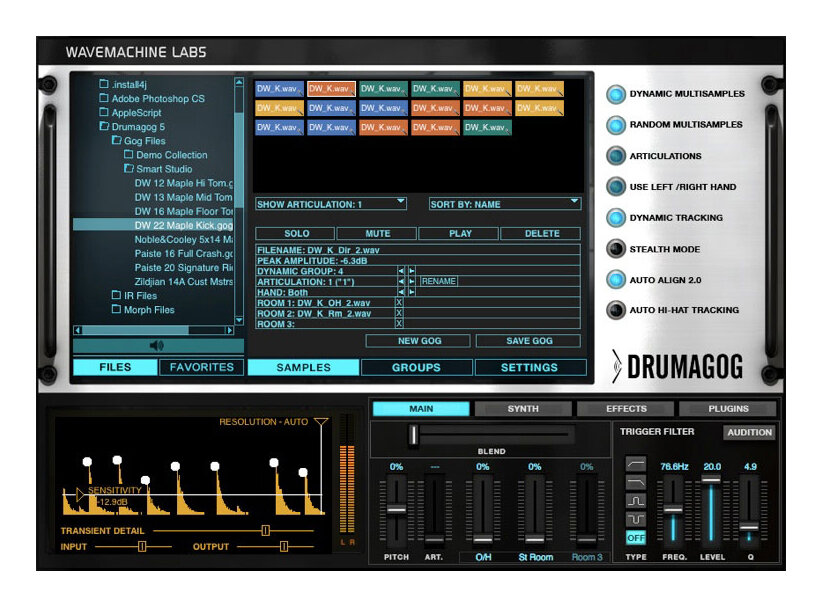Click the OFF trigger filter type button
822x607 pixels.
636,538
